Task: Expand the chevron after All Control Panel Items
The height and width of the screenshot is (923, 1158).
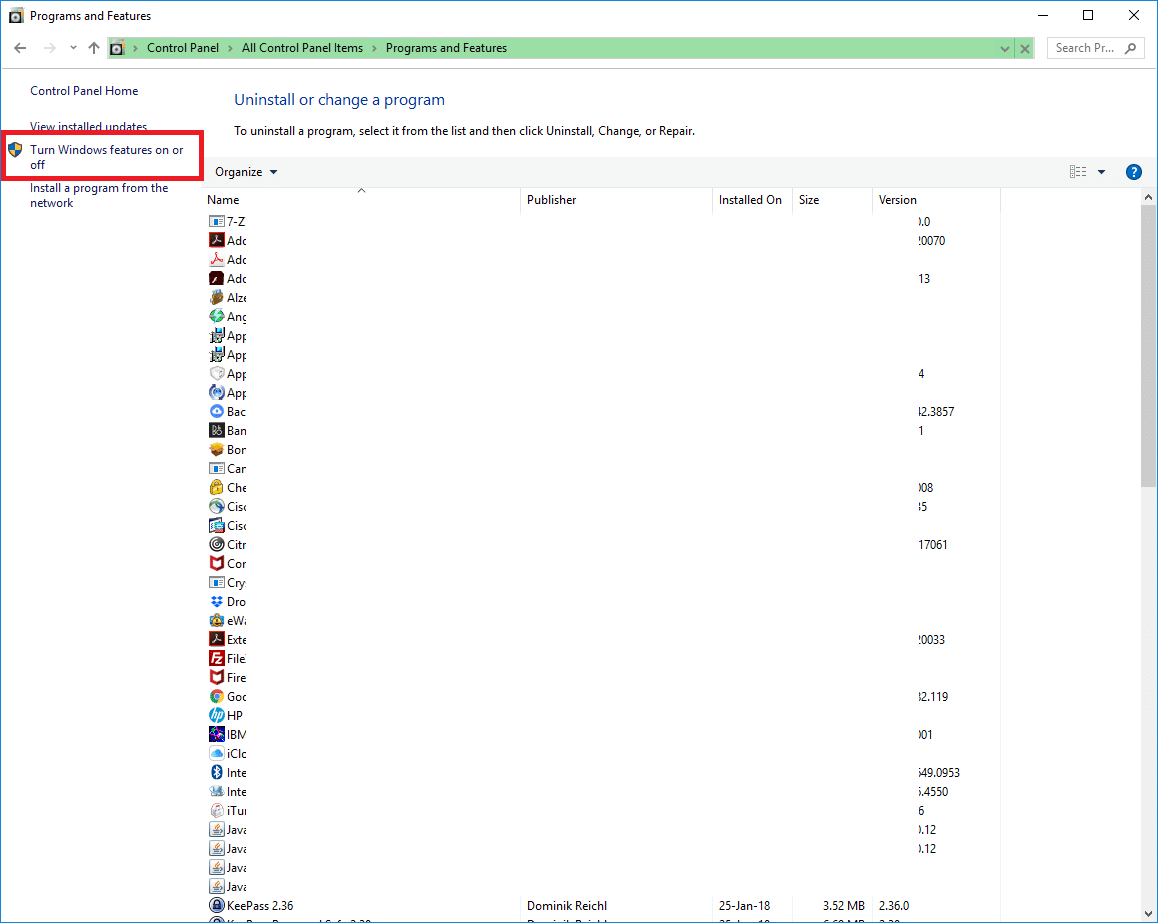Action: point(374,48)
